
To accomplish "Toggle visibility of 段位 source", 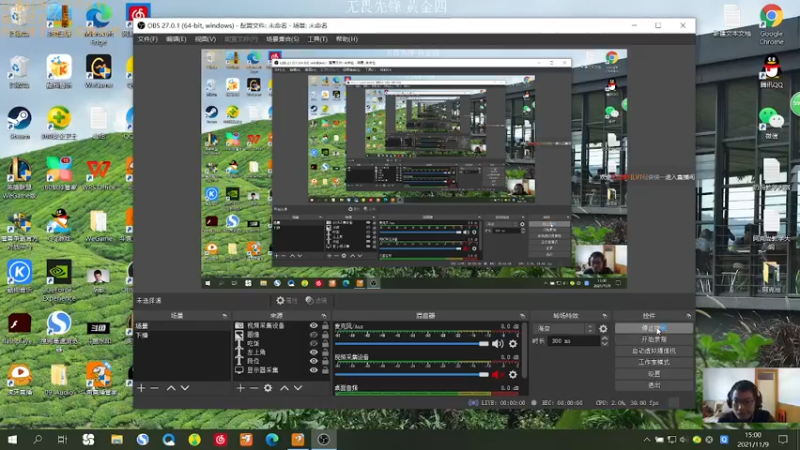I will point(314,361).
